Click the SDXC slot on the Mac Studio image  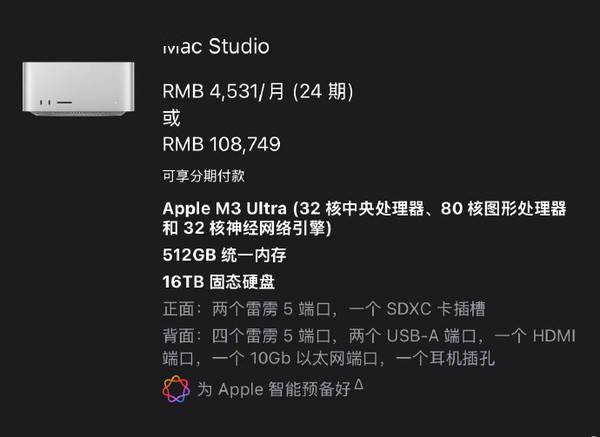coord(65,103)
